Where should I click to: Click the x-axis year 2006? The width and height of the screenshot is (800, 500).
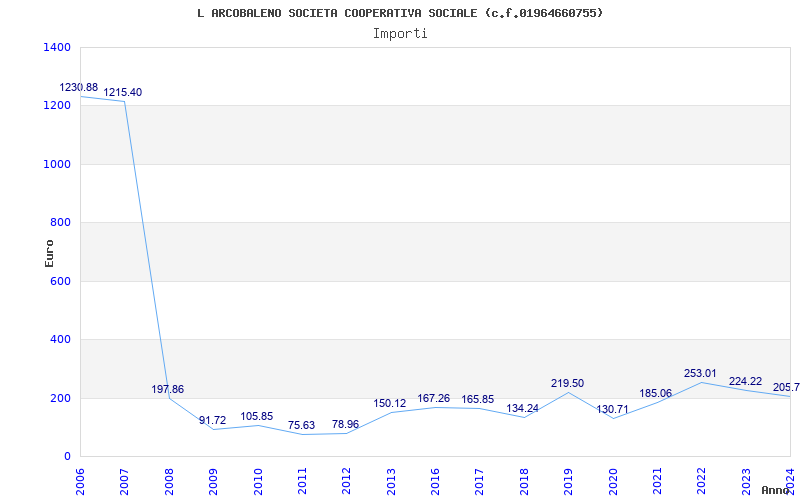click(80, 481)
